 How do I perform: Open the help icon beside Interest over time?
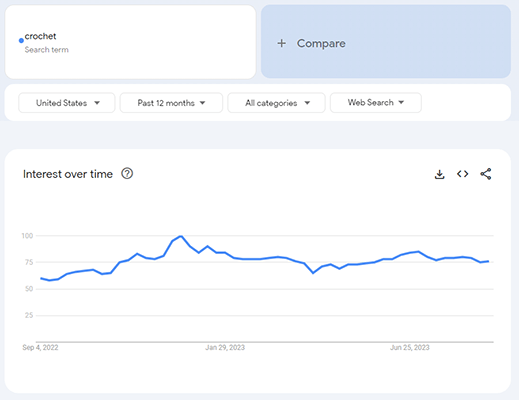[127, 174]
